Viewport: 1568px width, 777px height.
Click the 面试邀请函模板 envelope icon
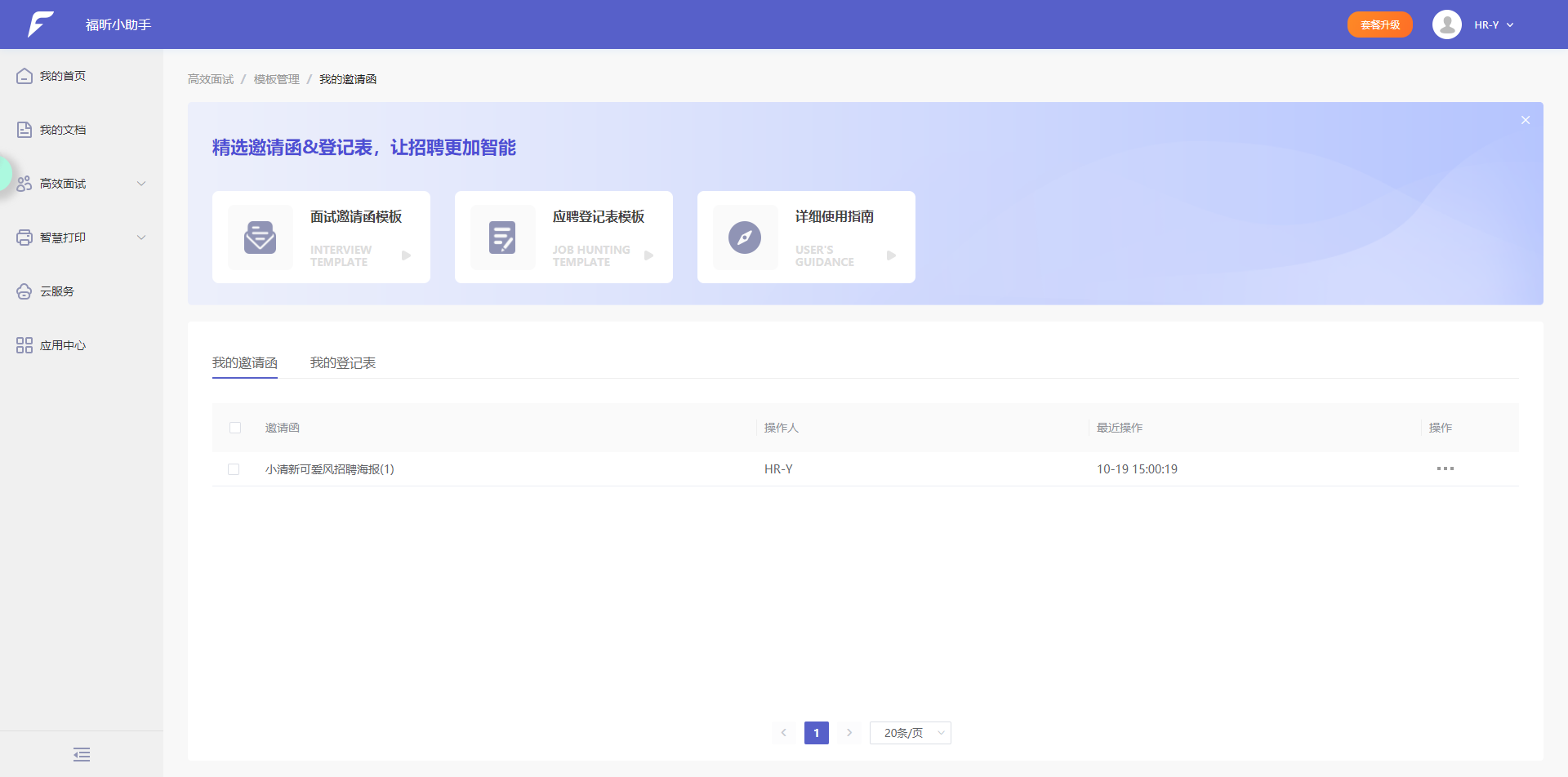[x=260, y=238]
